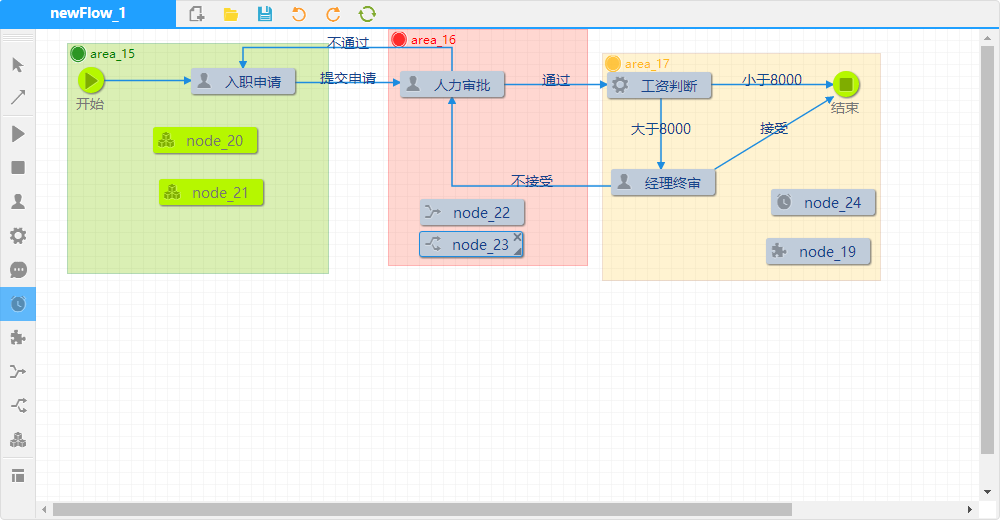Viewport: 1000px width, 520px height.
Task: Choose the join node tool in sidebar
Action: coord(18,371)
